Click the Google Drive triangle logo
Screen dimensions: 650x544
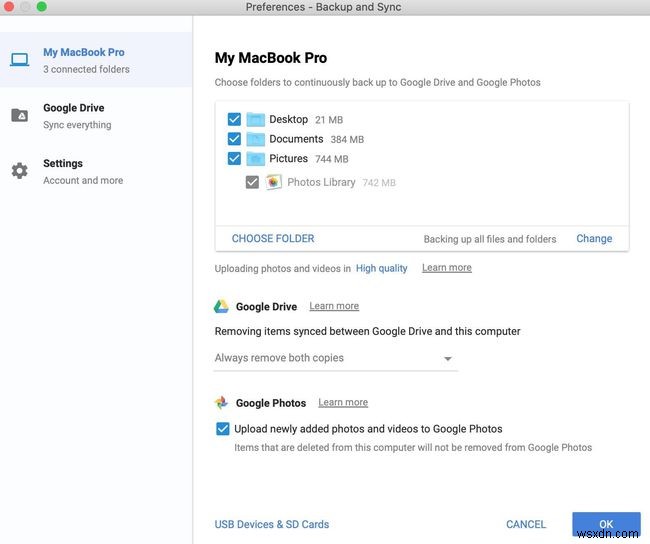coord(222,307)
